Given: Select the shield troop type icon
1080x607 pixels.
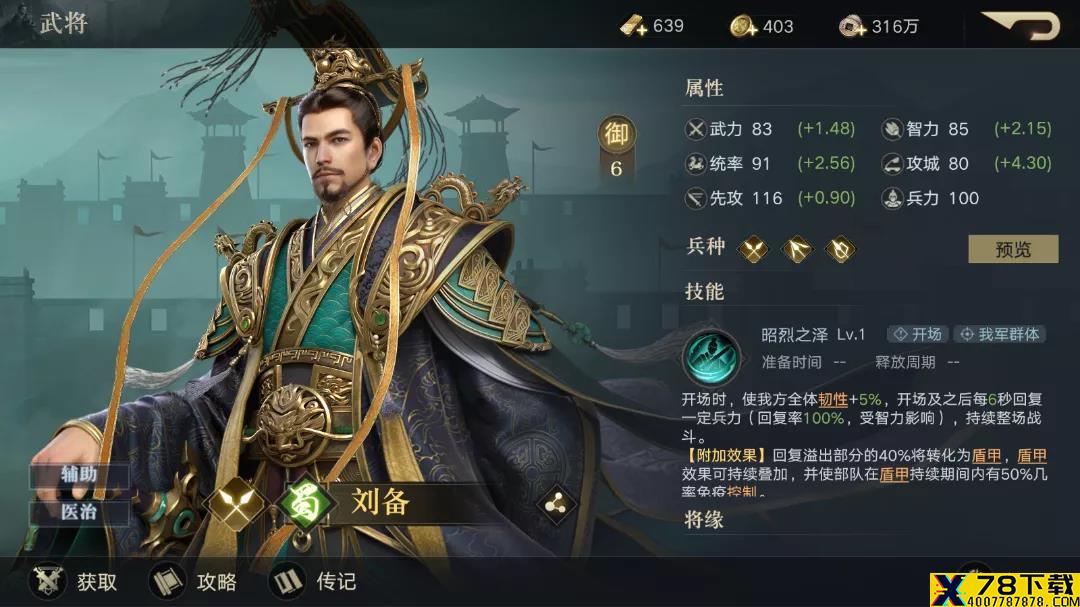Looking at the screenshot, I should (x=840, y=249).
